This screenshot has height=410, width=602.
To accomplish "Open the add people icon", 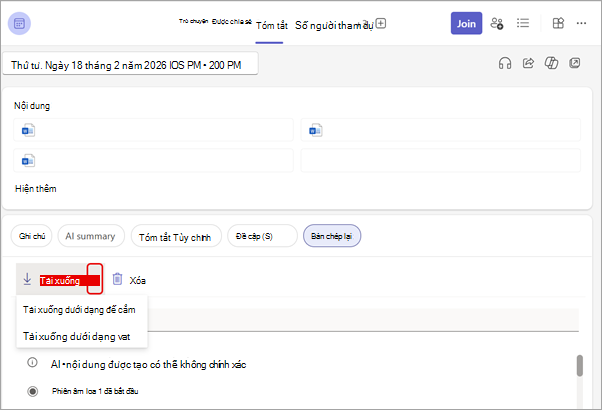I will click(497, 24).
